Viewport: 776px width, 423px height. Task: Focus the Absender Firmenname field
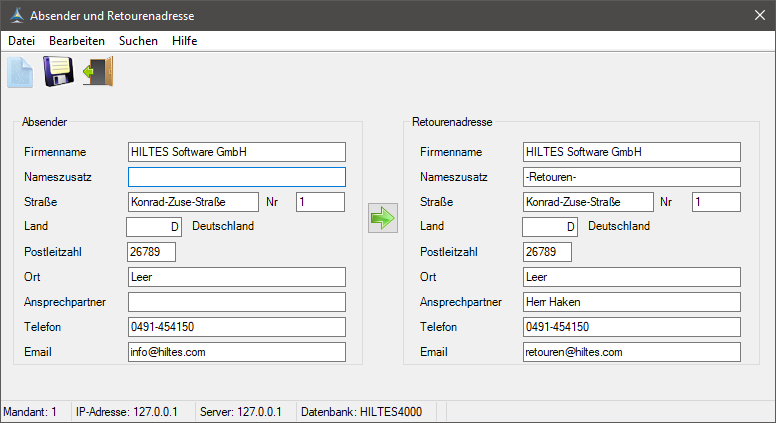pyautogui.click(x=236, y=152)
